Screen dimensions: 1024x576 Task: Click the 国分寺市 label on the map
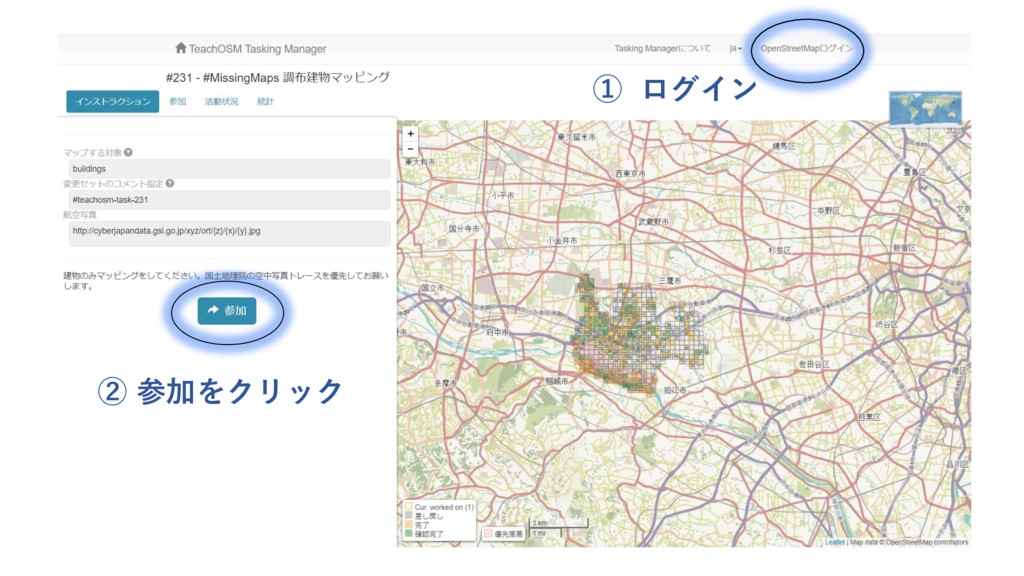tap(464, 229)
